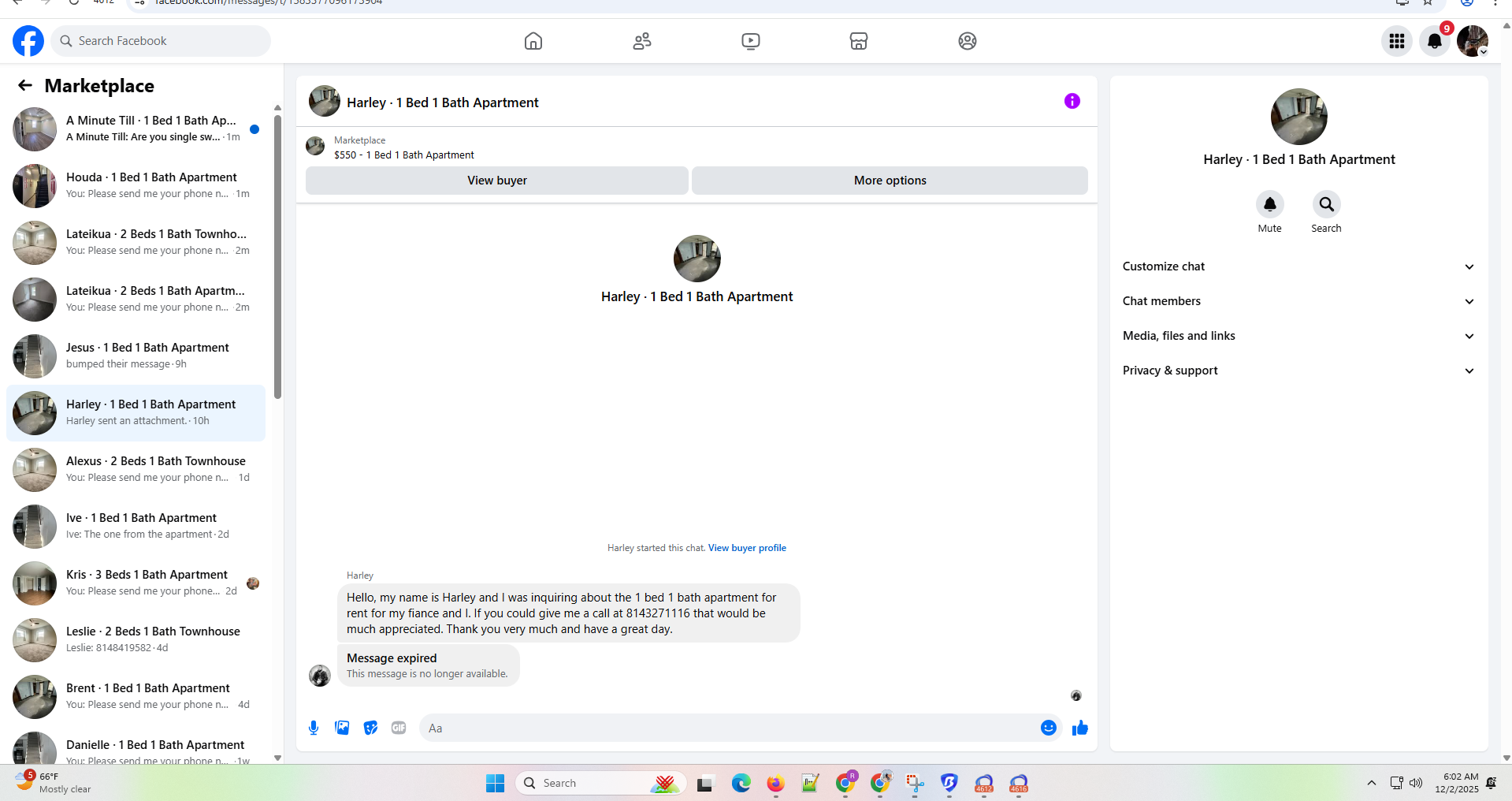Send a thumbs up like

click(x=1080, y=728)
